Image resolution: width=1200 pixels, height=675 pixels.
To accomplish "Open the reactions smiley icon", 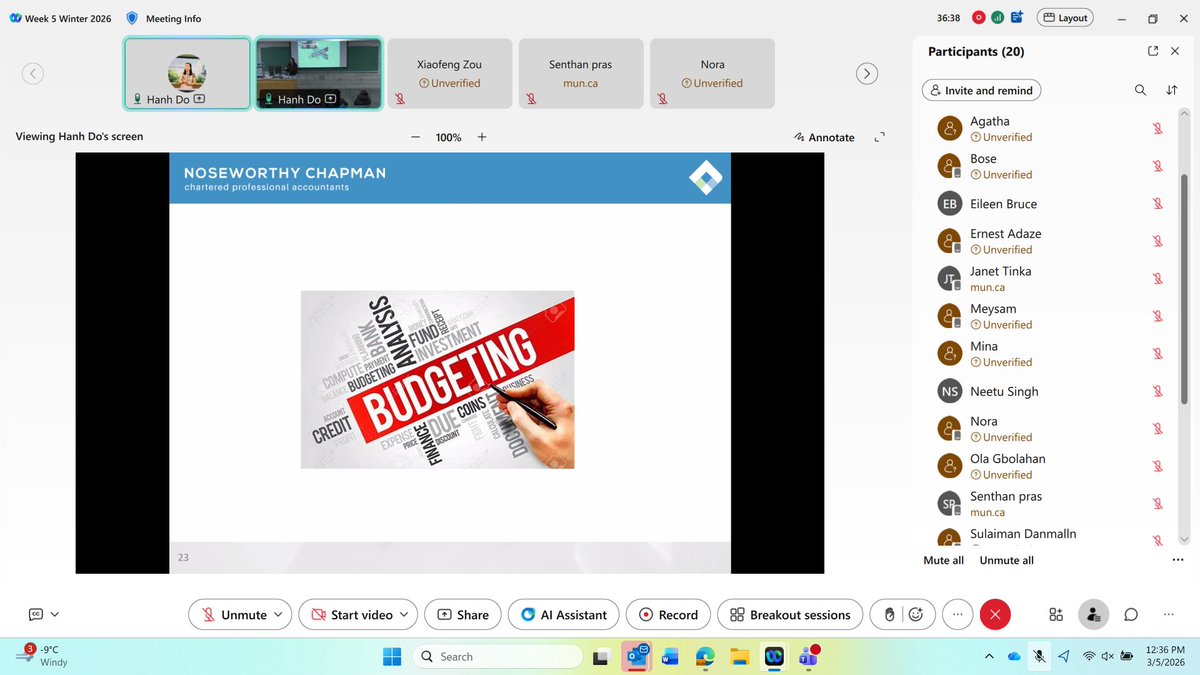I will click(x=917, y=615).
